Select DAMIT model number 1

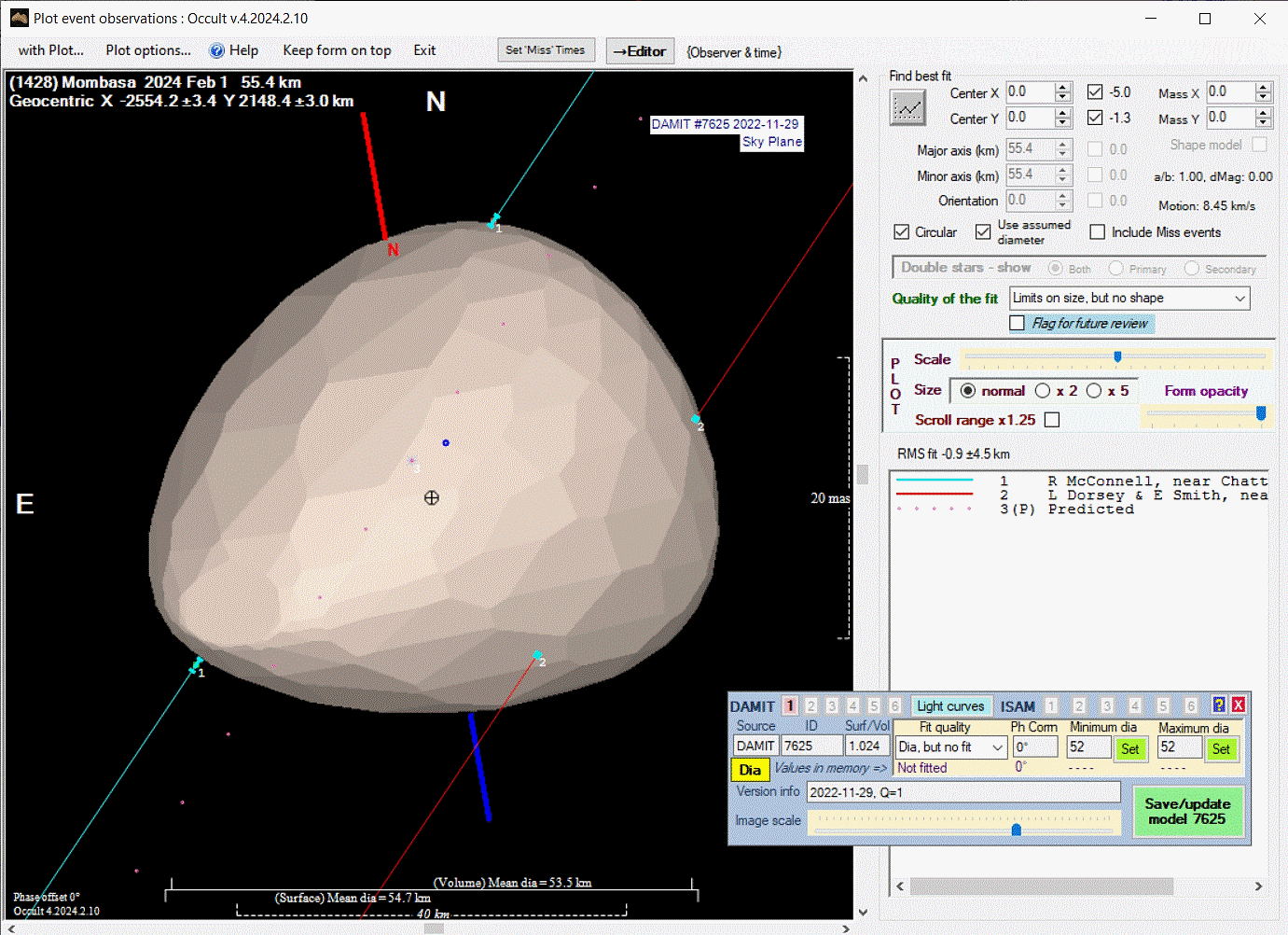click(x=790, y=706)
